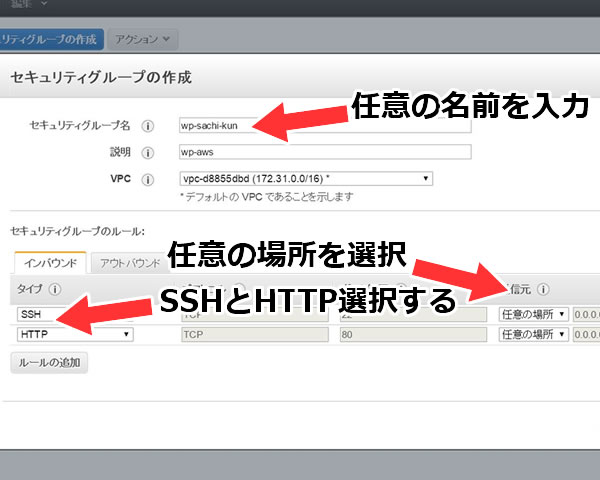Click info icon next to タイプ column header
The image size is (600, 480).
(55, 289)
